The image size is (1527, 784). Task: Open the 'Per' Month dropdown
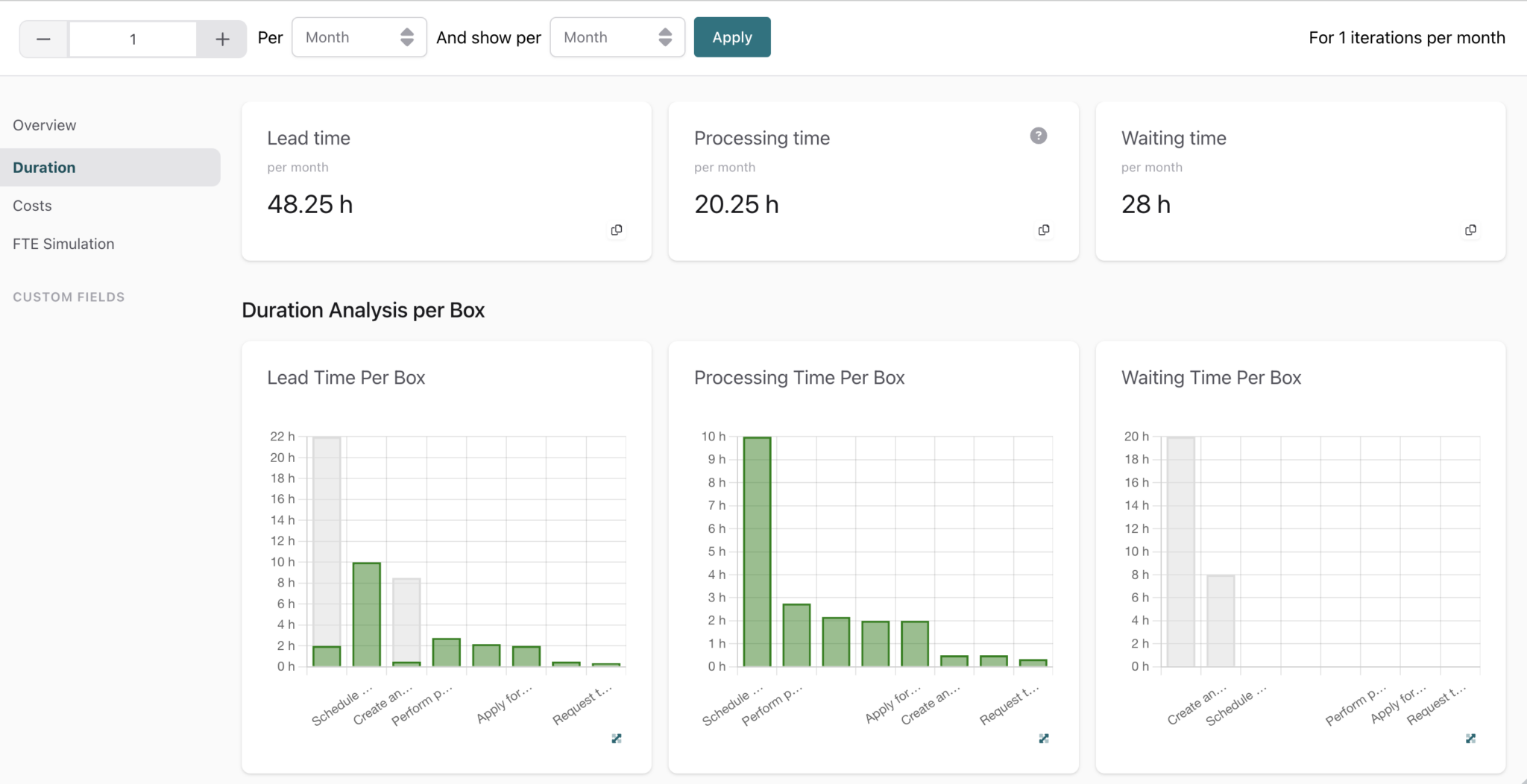click(359, 37)
